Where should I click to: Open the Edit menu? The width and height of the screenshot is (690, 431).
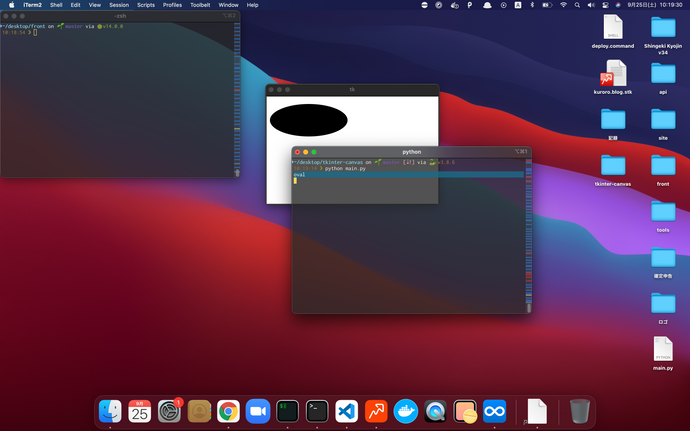click(76, 5)
